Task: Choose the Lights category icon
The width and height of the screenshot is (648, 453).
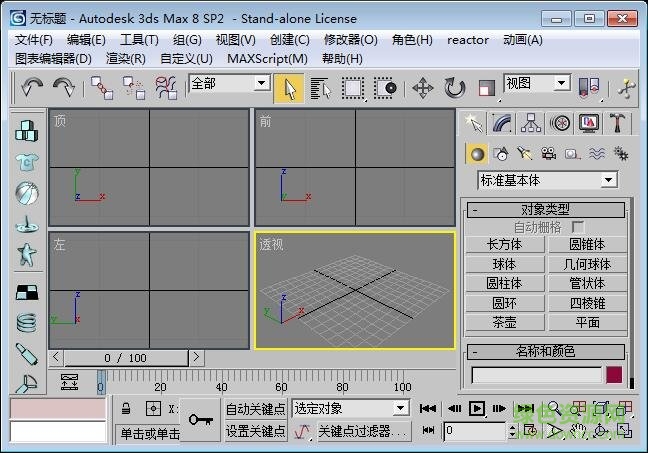Action: [524, 153]
